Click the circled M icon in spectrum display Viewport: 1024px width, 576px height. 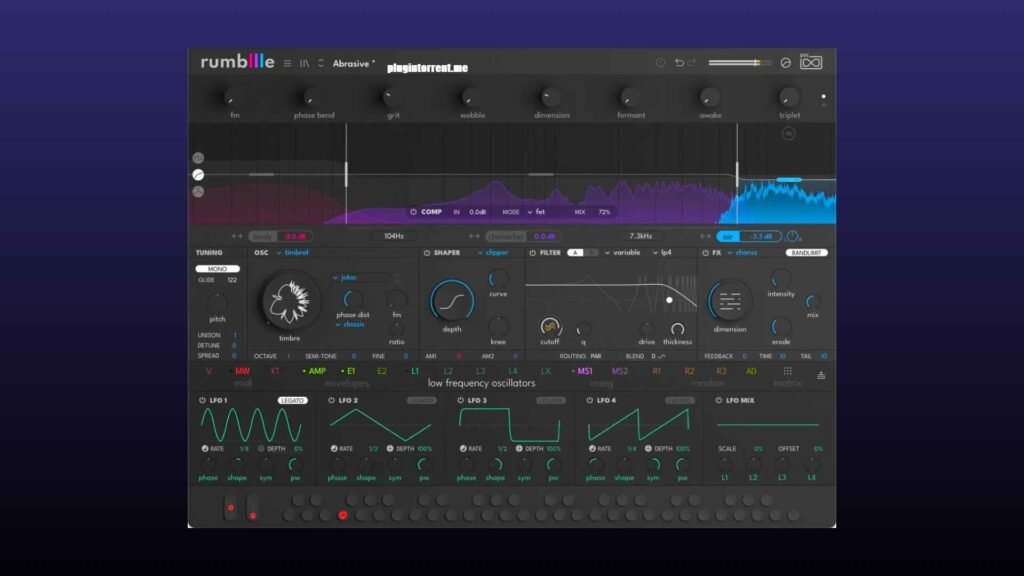788,134
